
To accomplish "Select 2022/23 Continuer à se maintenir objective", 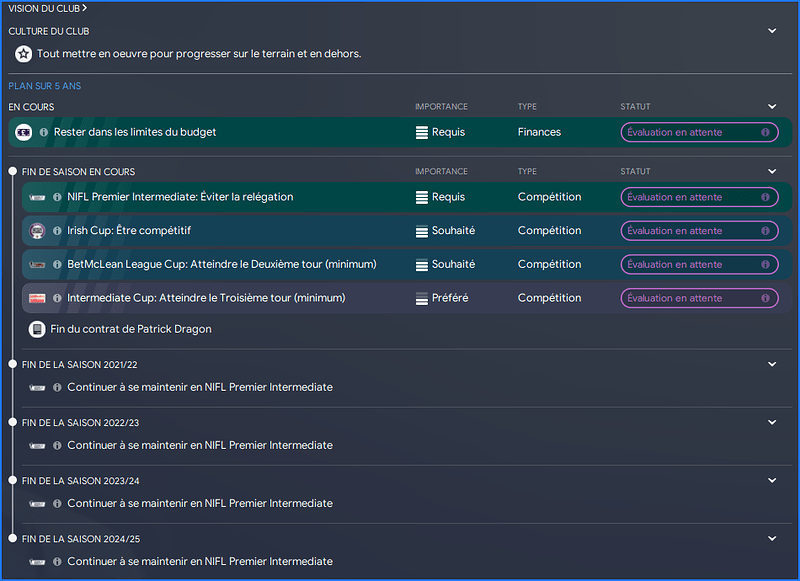I will coord(200,445).
